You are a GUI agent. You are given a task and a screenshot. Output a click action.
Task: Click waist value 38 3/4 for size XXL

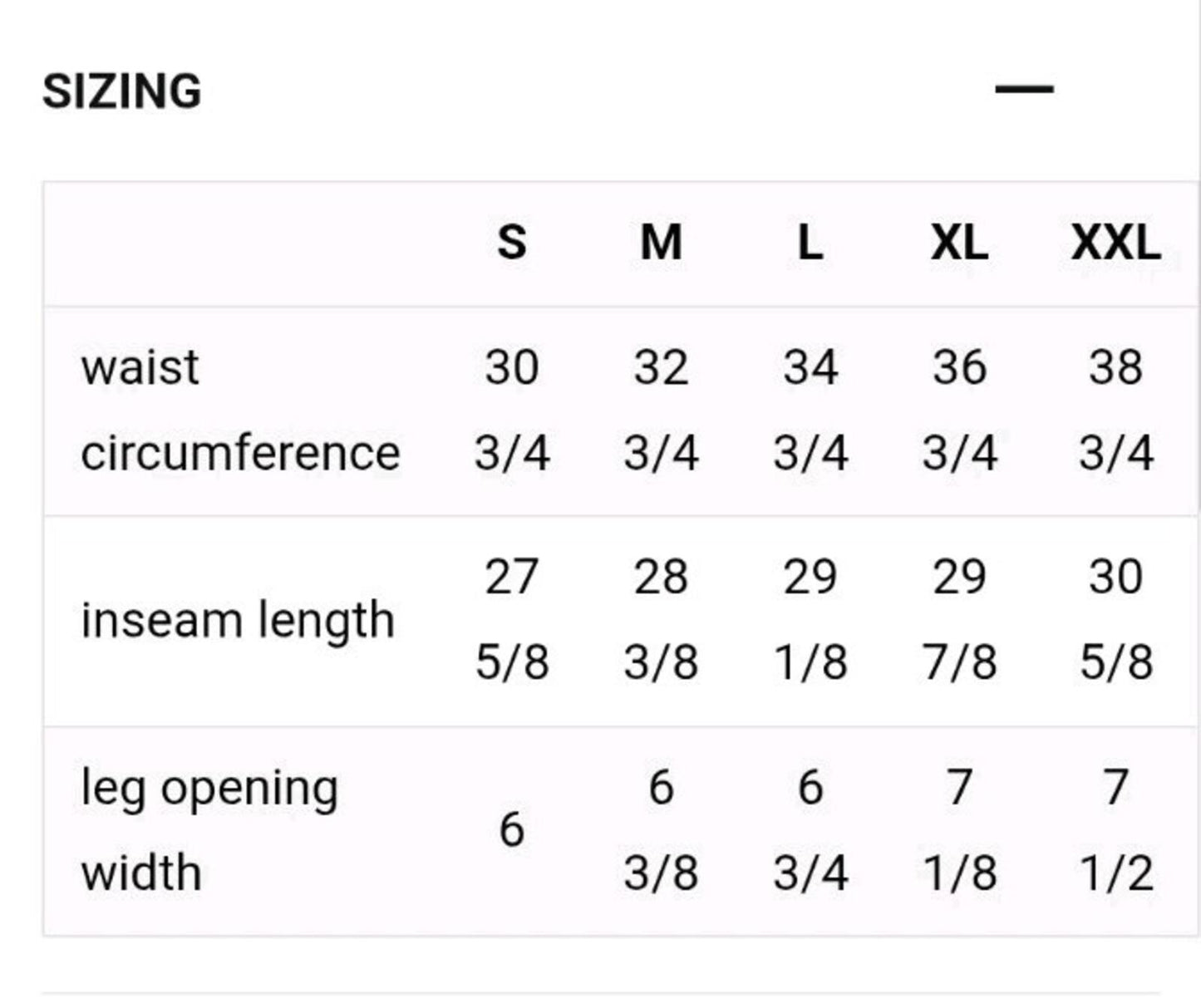coord(1116,411)
